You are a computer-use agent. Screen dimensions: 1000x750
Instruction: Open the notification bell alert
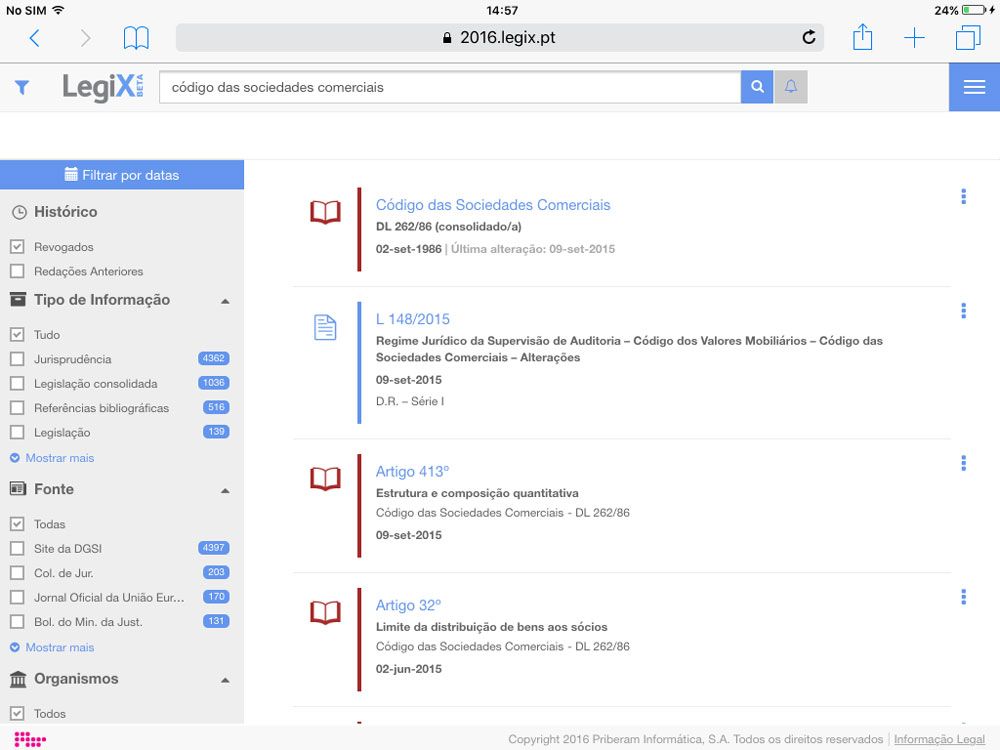pyautogui.click(x=791, y=87)
